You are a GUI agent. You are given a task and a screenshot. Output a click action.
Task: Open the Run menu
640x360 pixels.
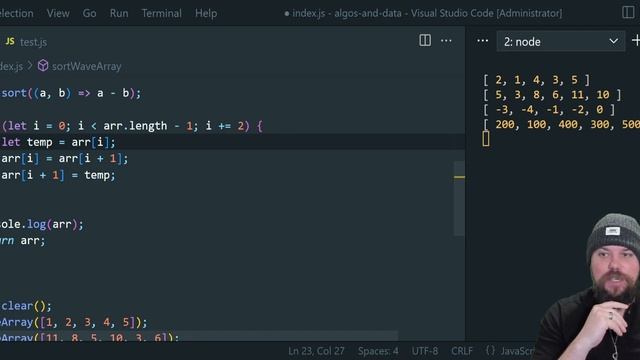coord(119,13)
